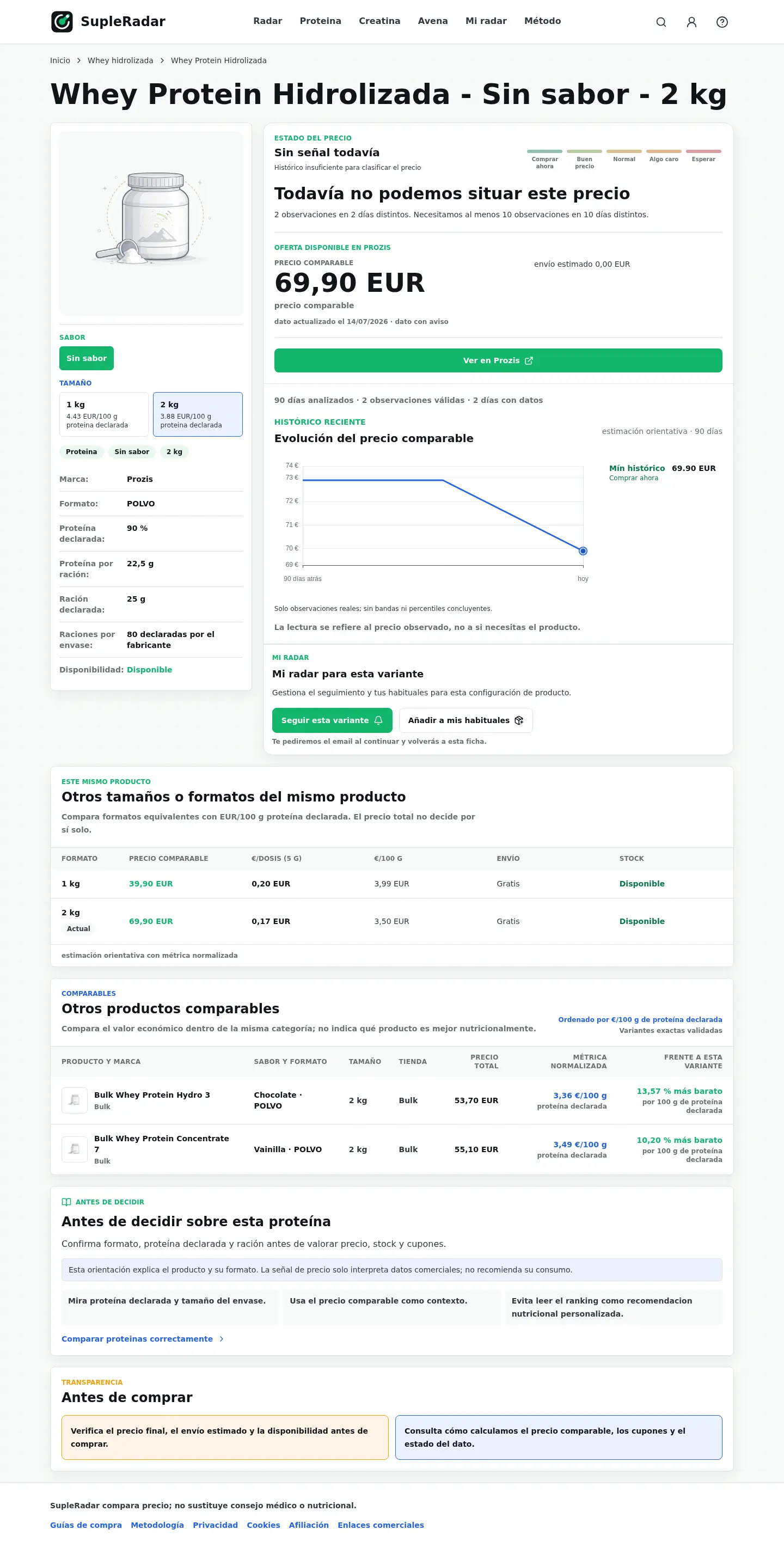This screenshot has height=1548, width=784.
Task: Select the Sin sabor flavor option
Action: (x=87, y=358)
